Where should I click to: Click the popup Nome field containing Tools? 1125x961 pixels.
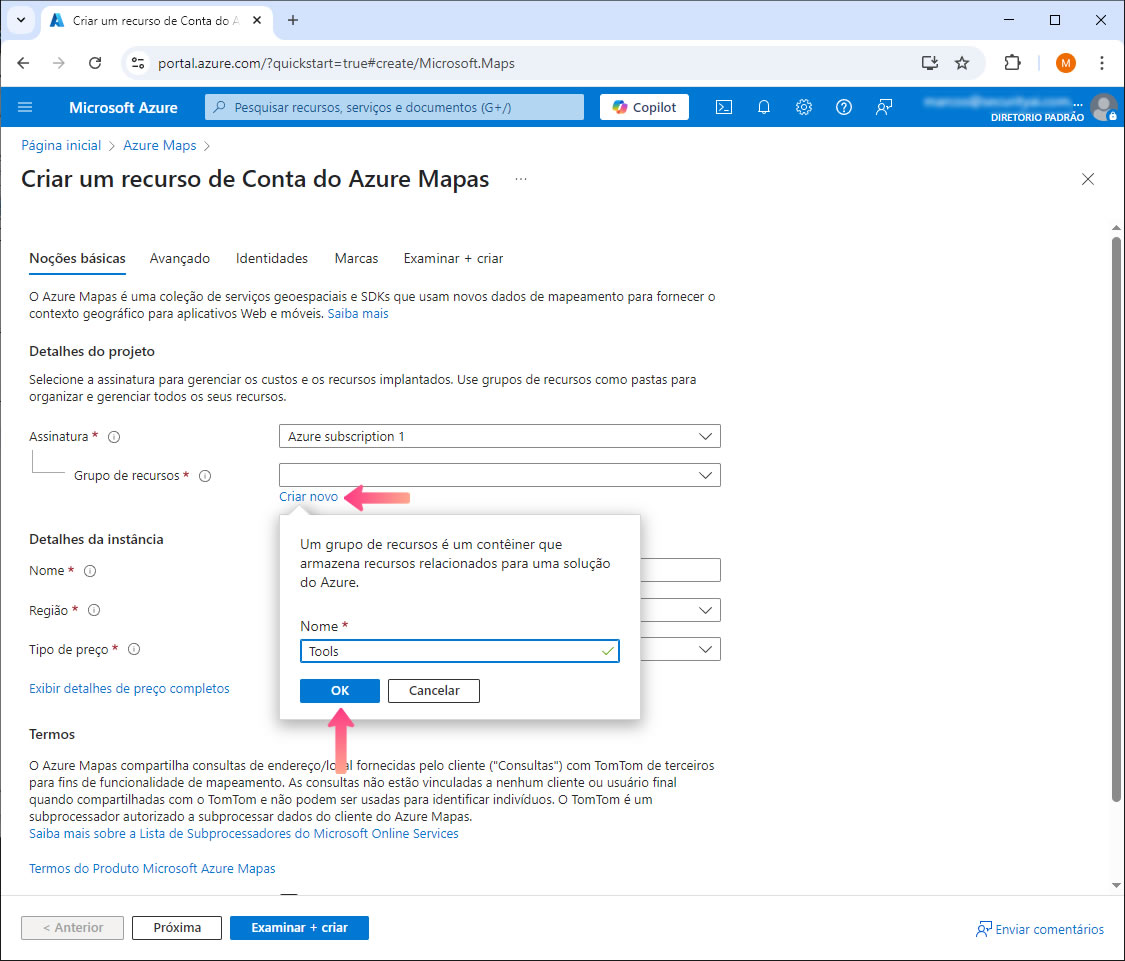(x=459, y=651)
